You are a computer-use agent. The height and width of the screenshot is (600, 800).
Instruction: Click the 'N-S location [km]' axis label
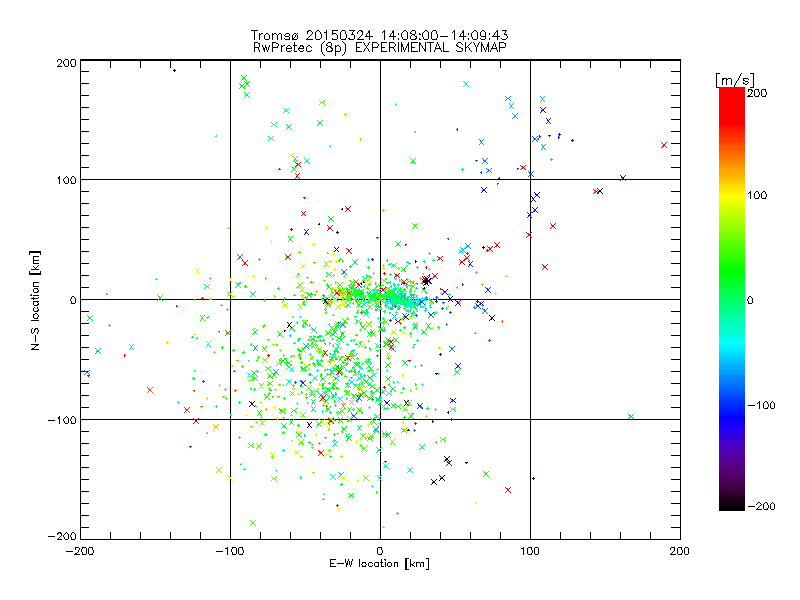tap(35, 300)
